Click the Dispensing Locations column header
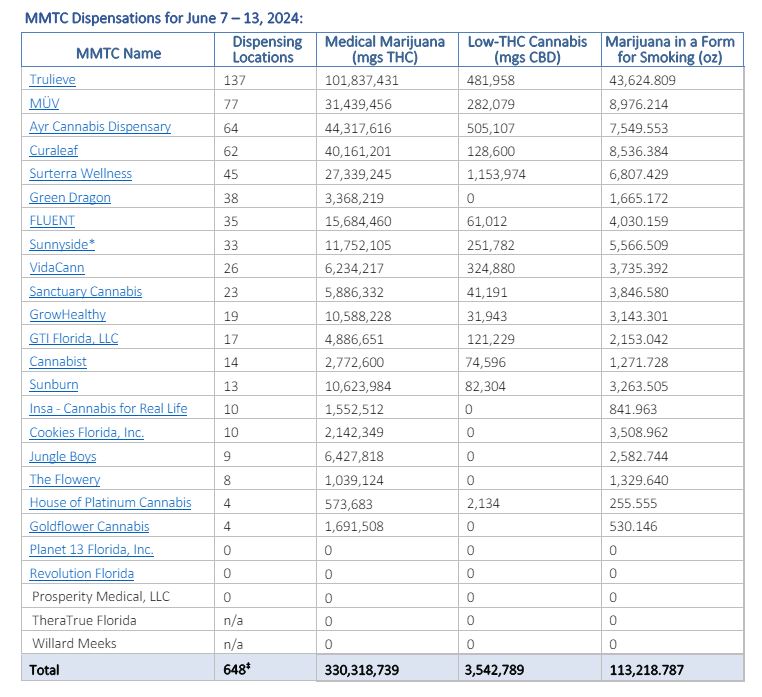 267,49
